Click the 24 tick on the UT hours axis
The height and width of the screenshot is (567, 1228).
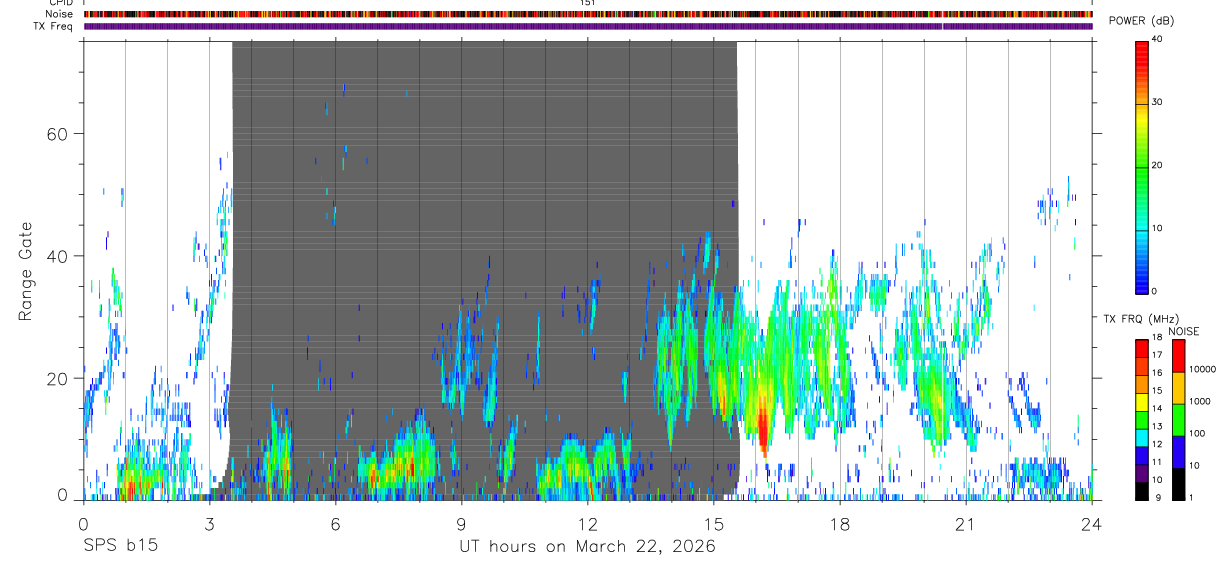tap(1092, 523)
